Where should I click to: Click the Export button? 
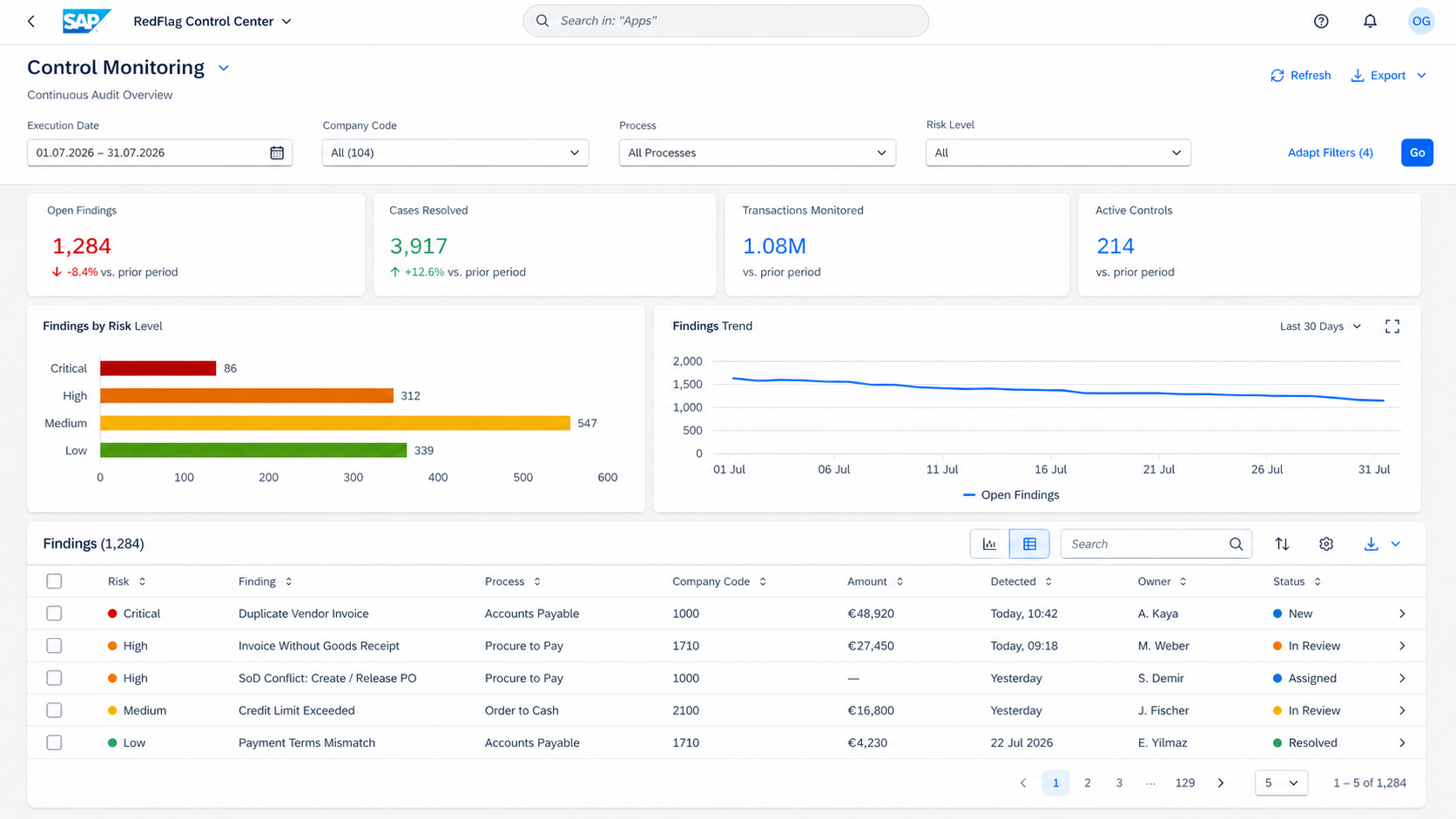(1378, 76)
